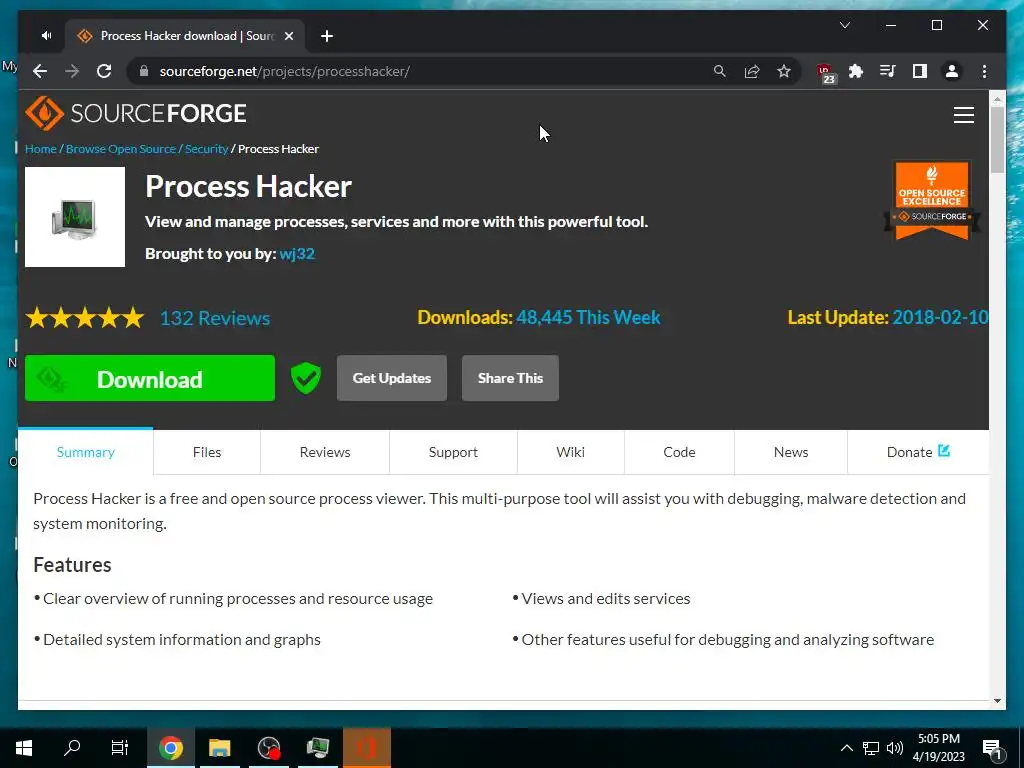Viewport: 1024px width, 768px height.
Task: Click the SourceForge logo
Action: 136,114
